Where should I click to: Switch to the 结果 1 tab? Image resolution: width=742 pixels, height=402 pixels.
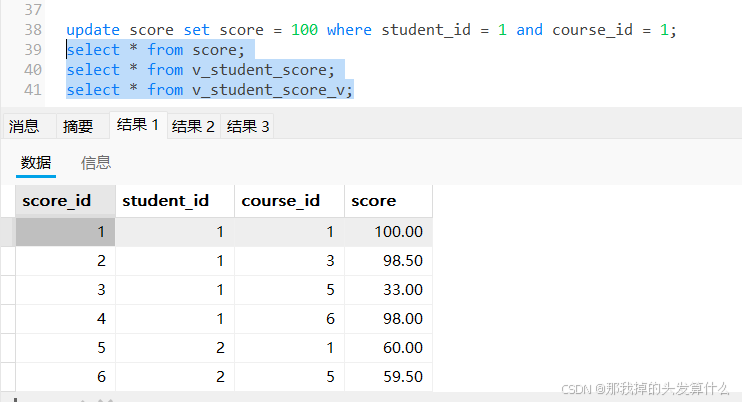[x=138, y=125]
